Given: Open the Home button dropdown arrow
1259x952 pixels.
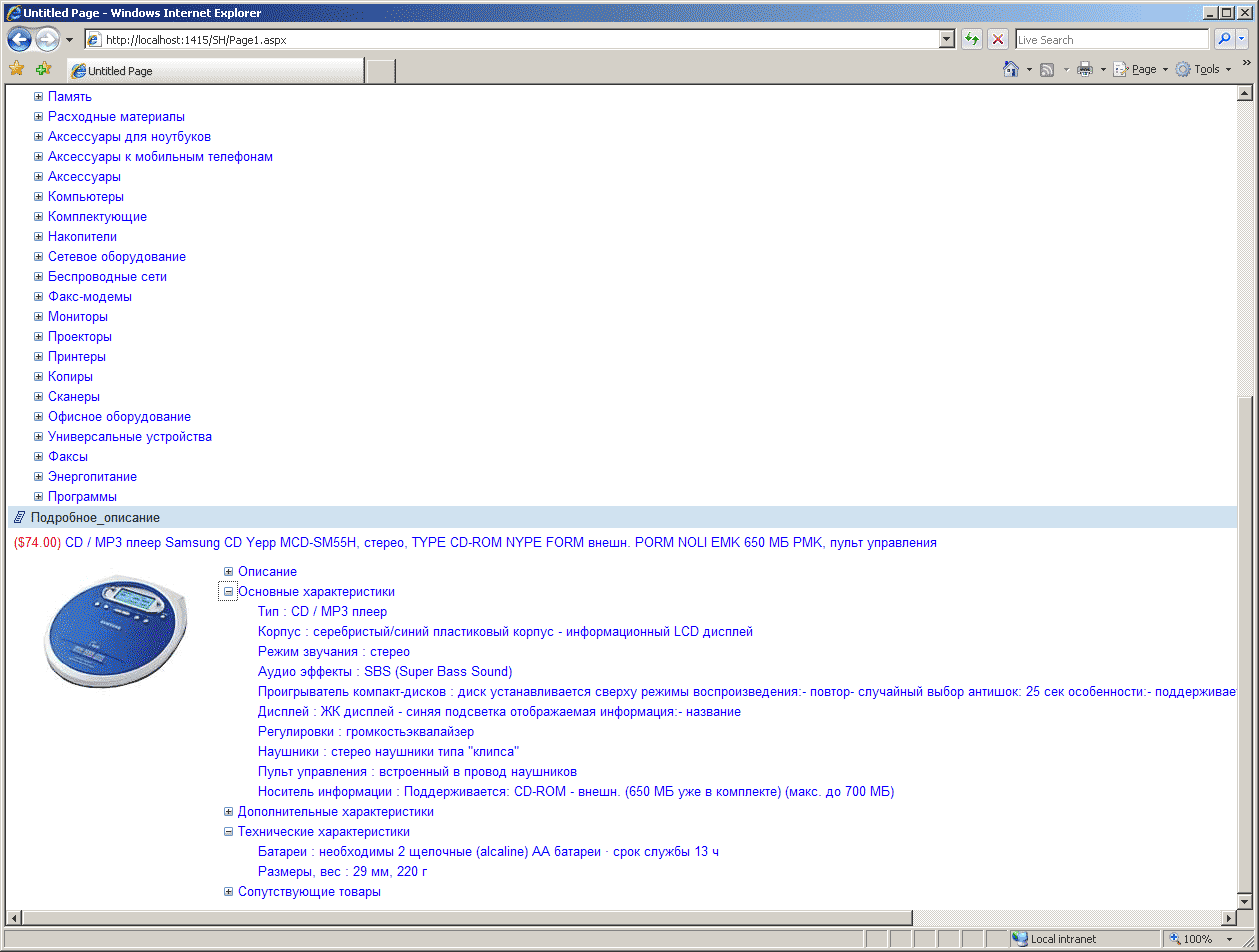Looking at the screenshot, I should click(x=1029, y=69).
